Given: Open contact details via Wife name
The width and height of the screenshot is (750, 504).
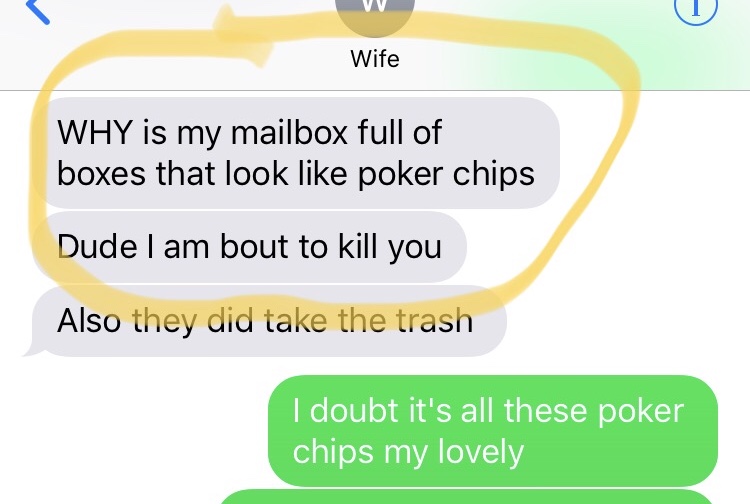Looking at the screenshot, I should (x=375, y=59).
